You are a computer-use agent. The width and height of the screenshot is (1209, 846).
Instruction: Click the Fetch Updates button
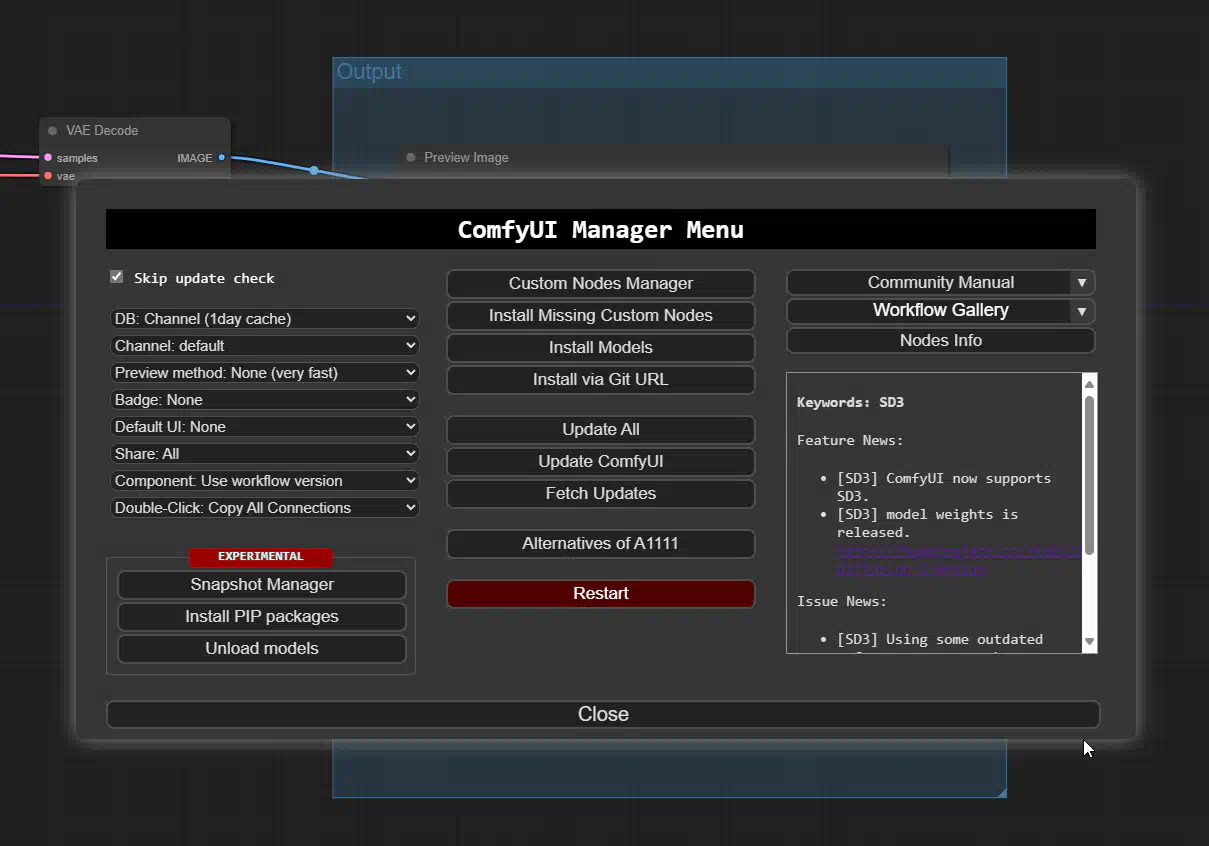[x=601, y=494]
